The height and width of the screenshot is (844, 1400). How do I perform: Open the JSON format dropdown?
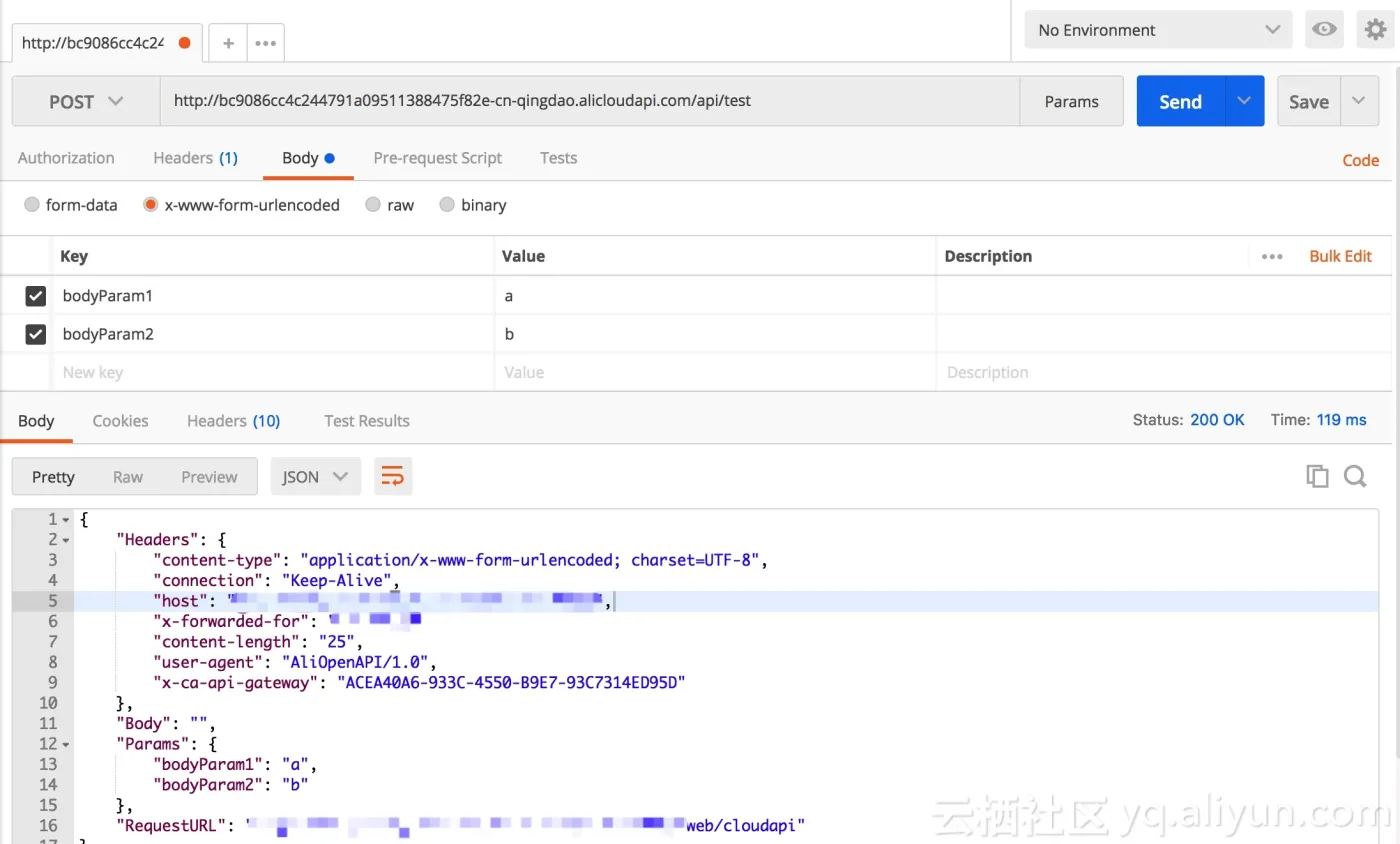point(315,477)
